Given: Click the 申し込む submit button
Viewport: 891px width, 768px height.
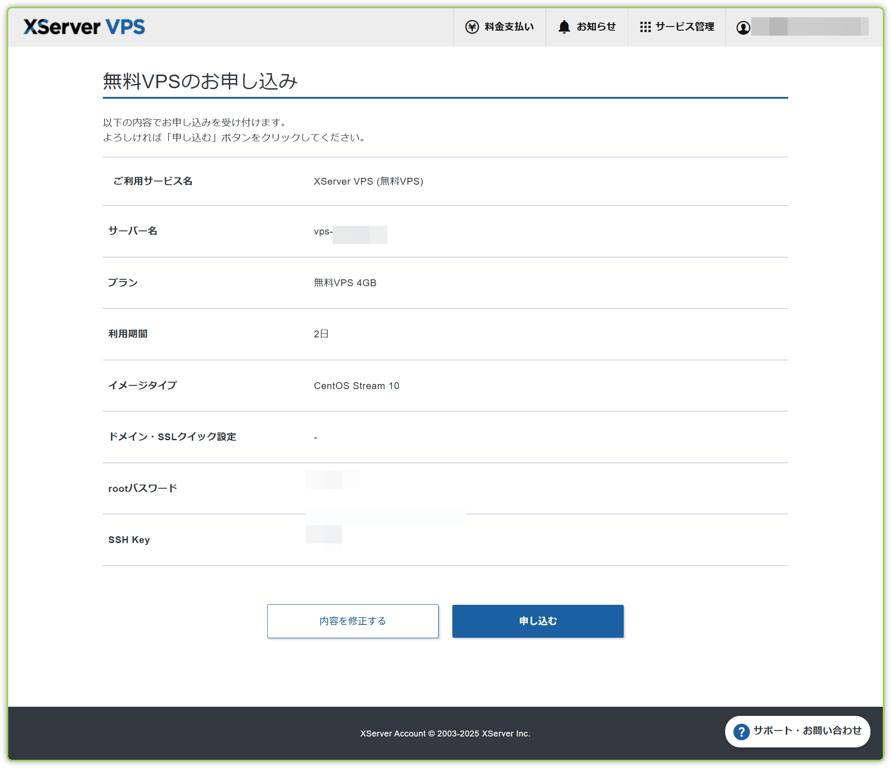Looking at the screenshot, I should pos(538,621).
